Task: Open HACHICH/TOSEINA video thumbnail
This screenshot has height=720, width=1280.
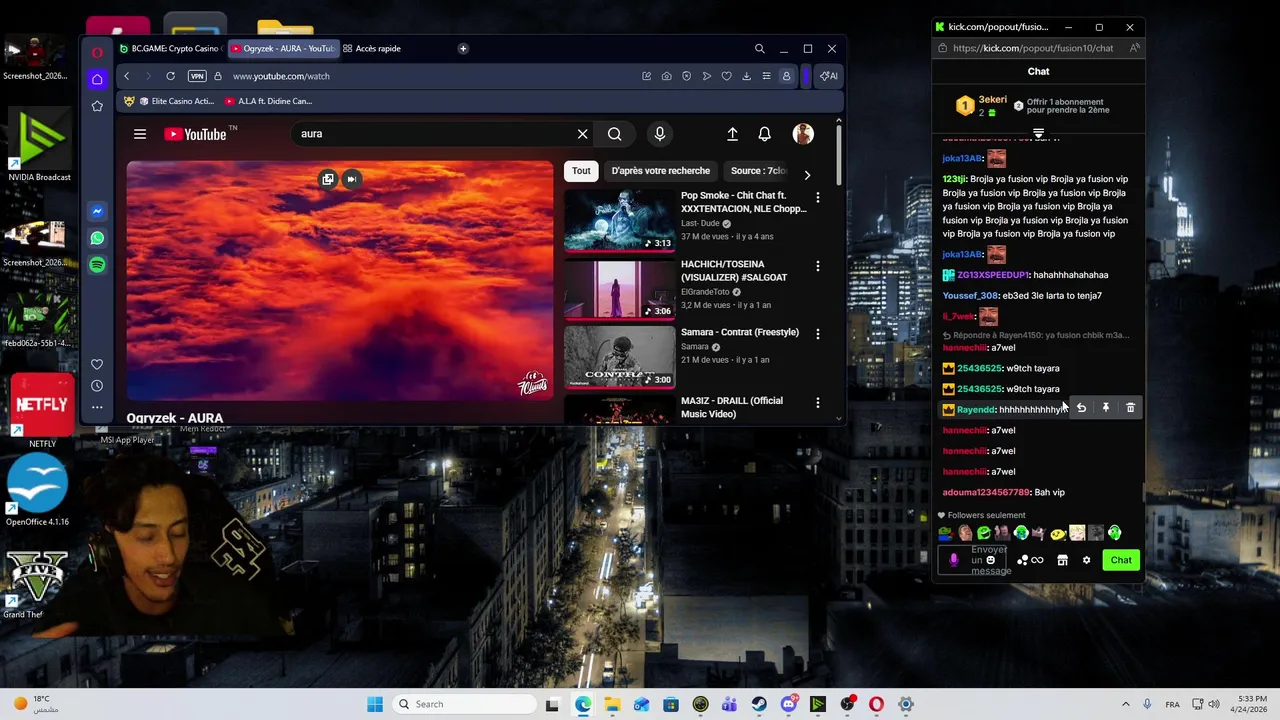Action: 619,288
